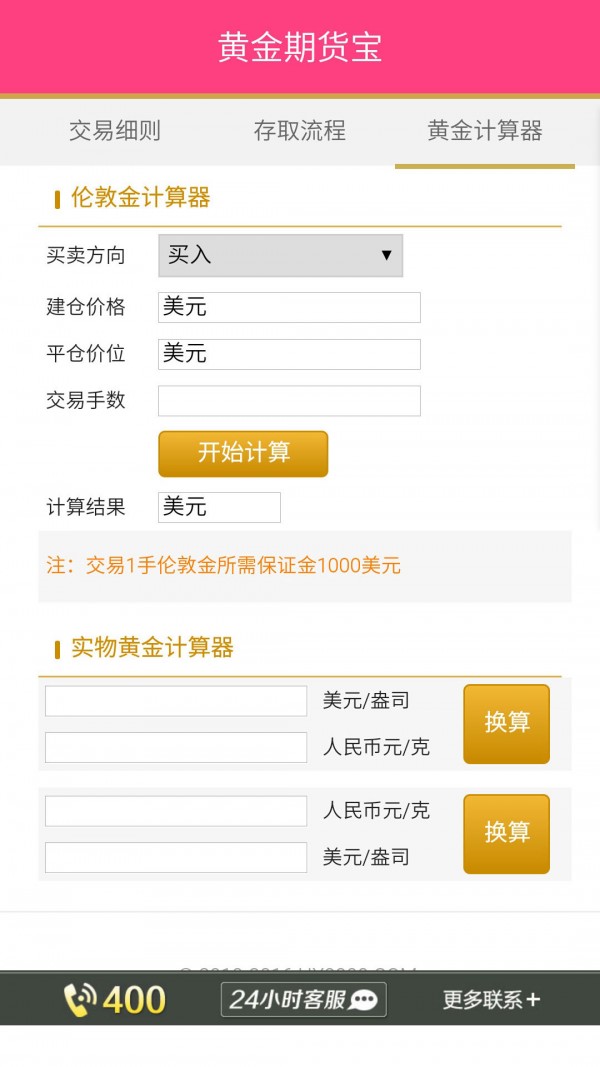
Task: Click the 美元/盎司 input box
Action: coord(175,700)
